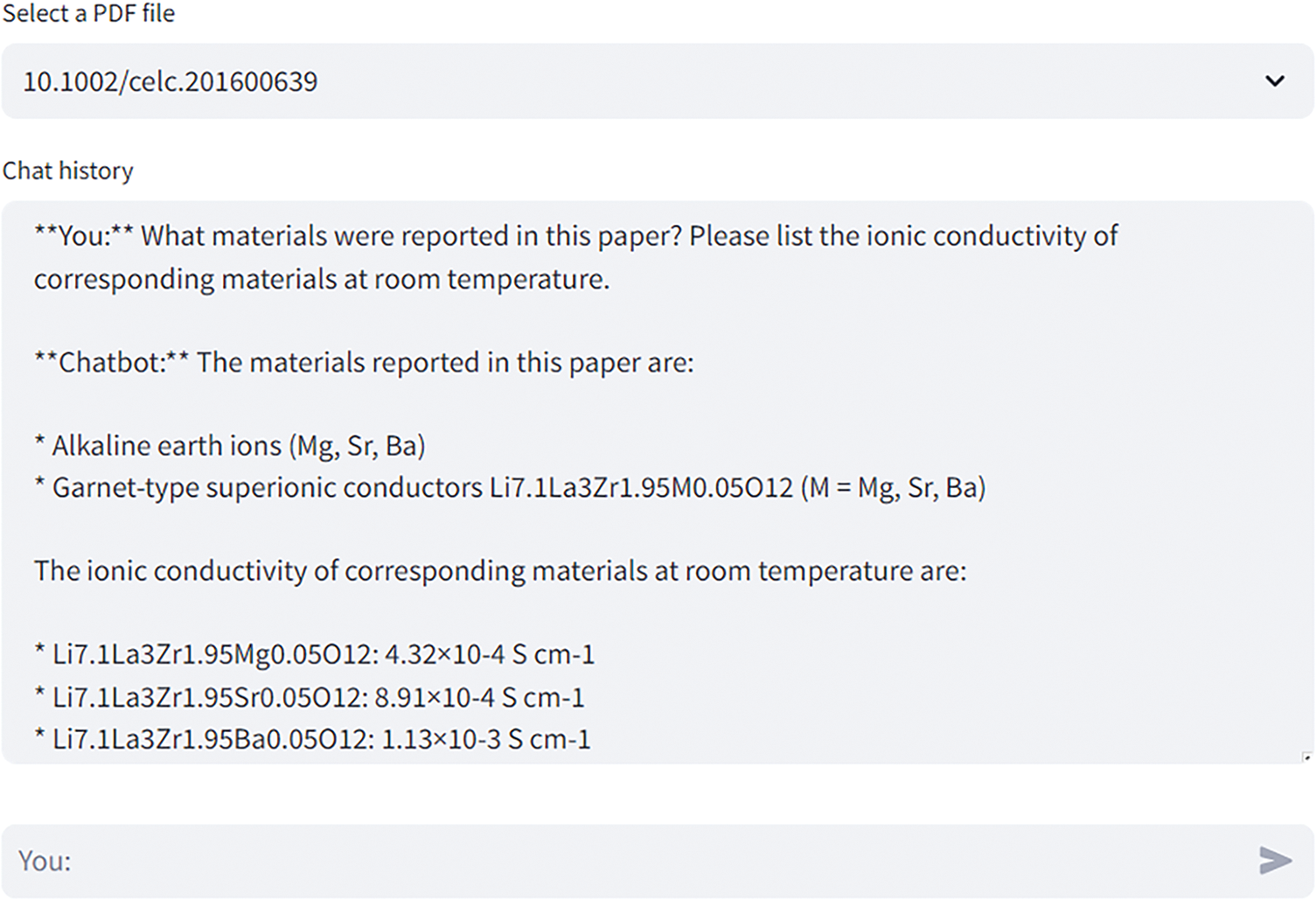Send the chat message with arrow icon

(1275, 861)
